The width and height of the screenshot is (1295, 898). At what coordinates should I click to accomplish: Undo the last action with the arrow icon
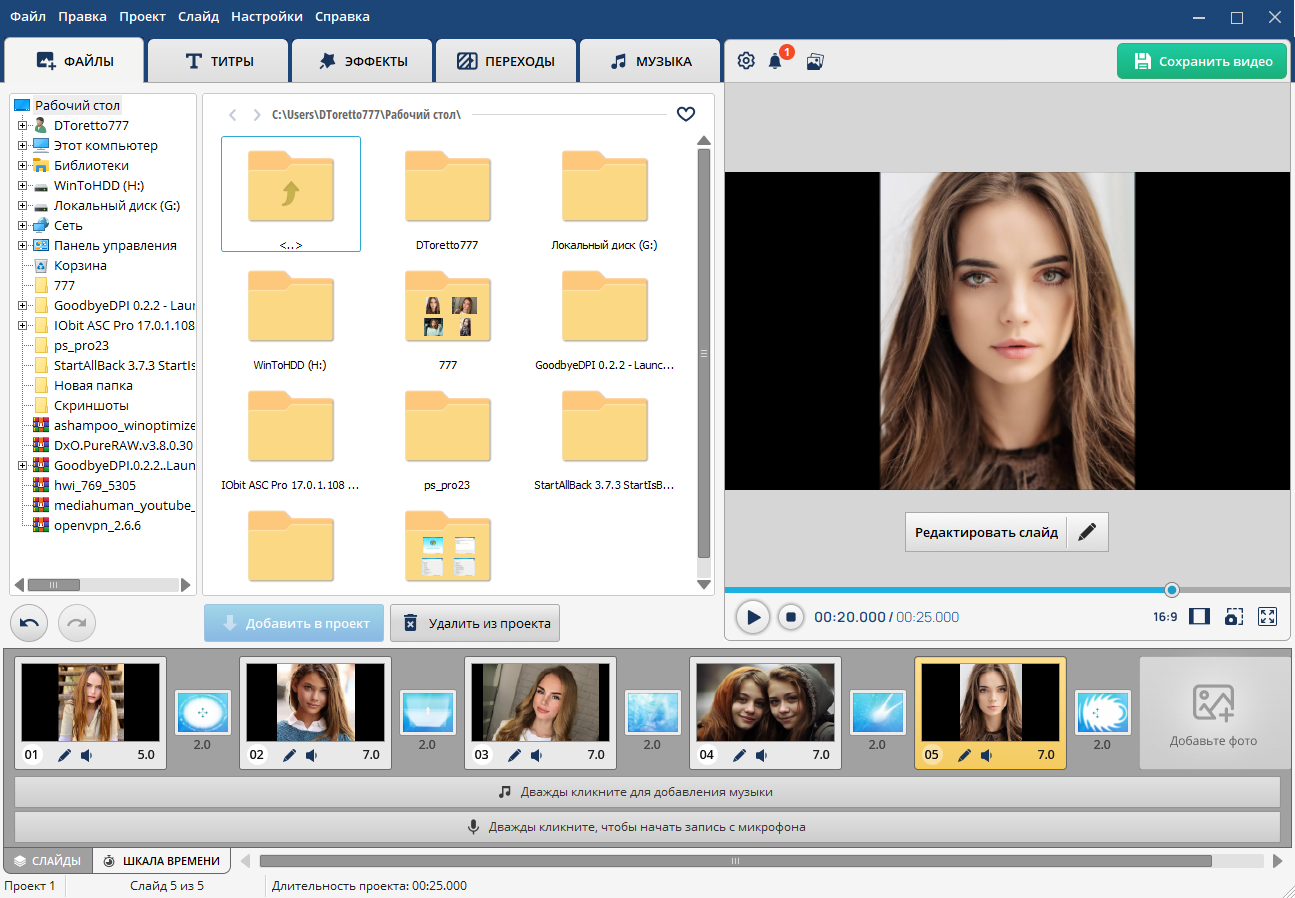pyautogui.click(x=28, y=623)
